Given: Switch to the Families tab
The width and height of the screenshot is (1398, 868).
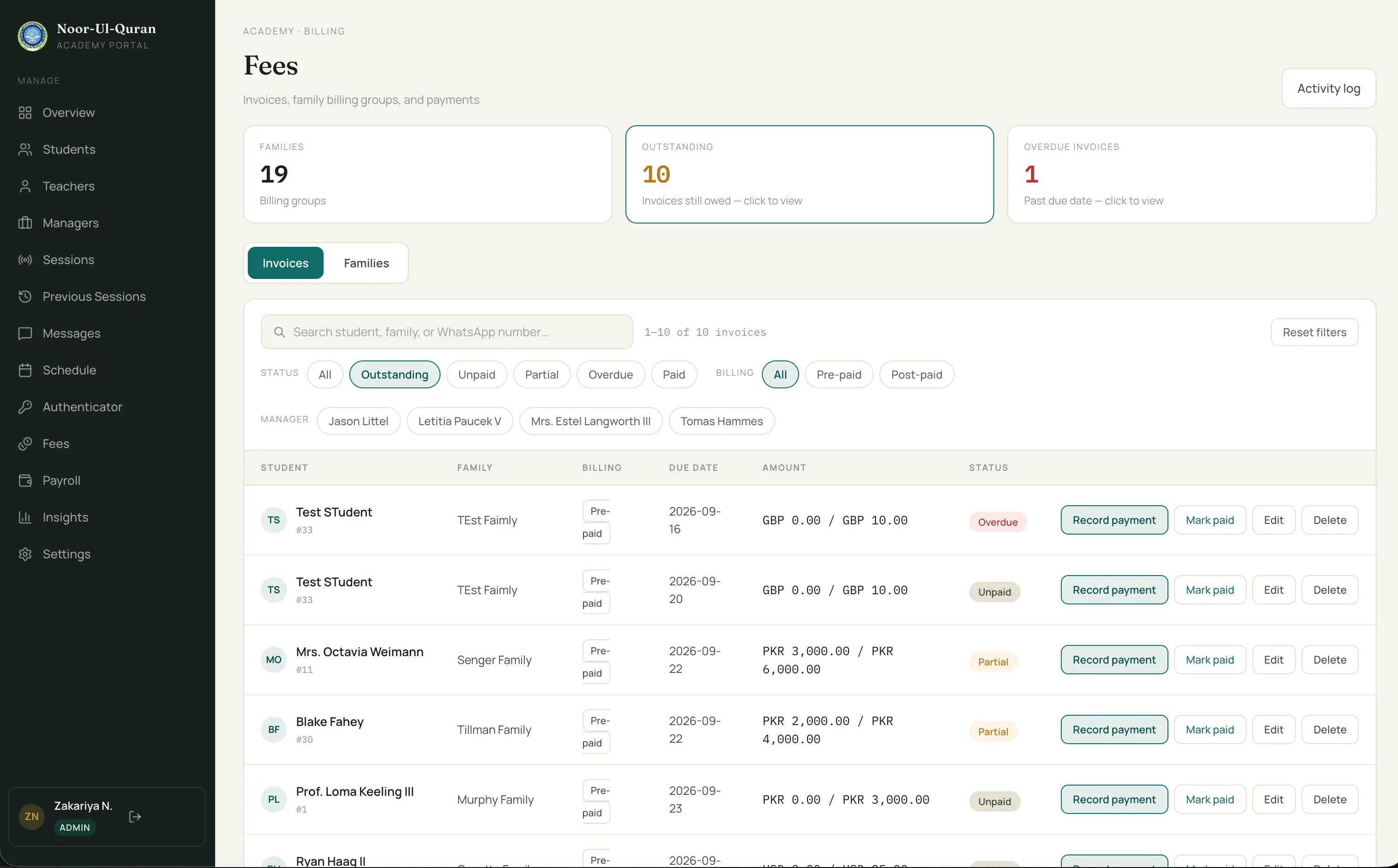Looking at the screenshot, I should click(x=366, y=263).
